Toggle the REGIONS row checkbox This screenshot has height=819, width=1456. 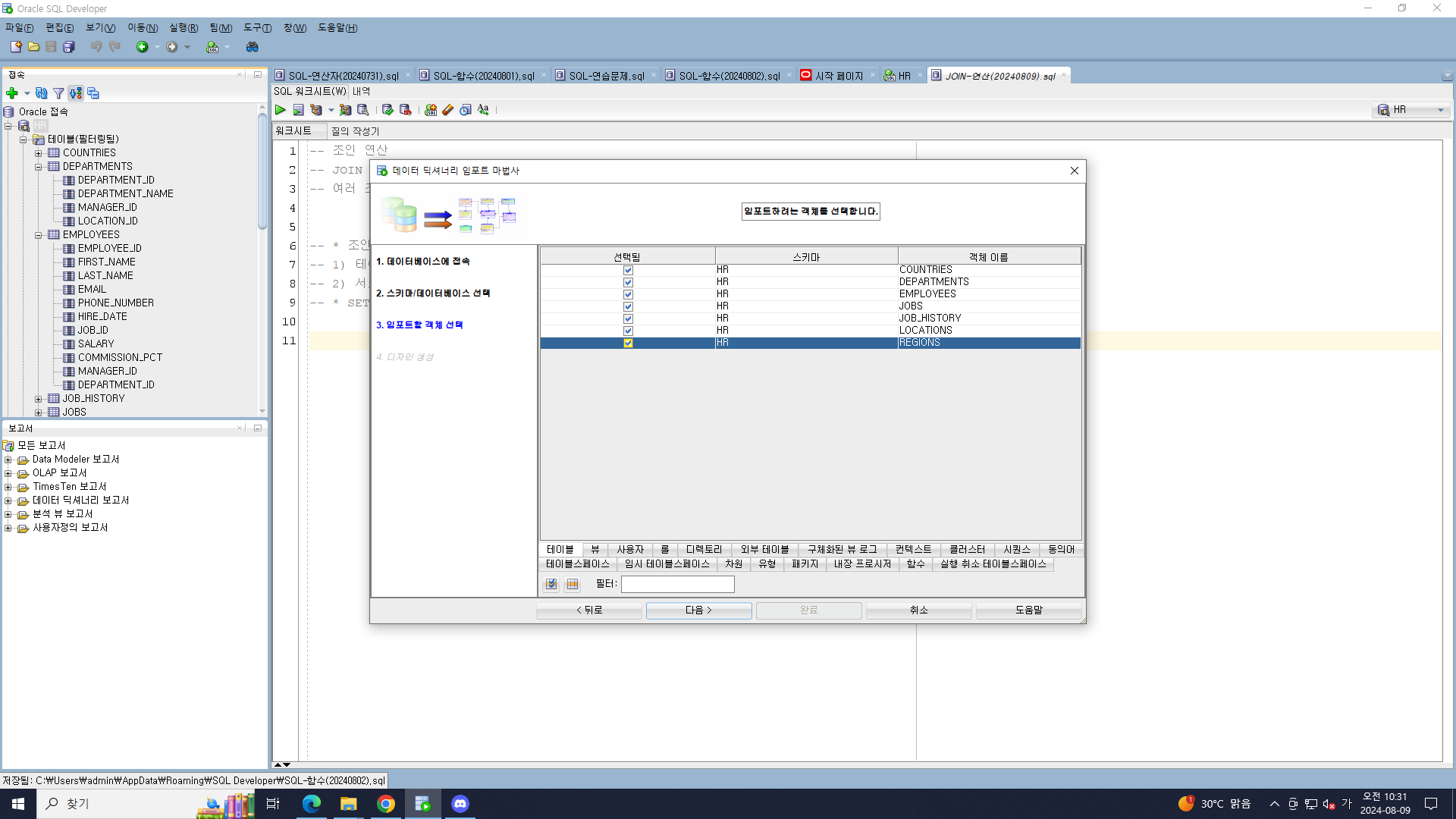pyautogui.click(x=628, y=343)
